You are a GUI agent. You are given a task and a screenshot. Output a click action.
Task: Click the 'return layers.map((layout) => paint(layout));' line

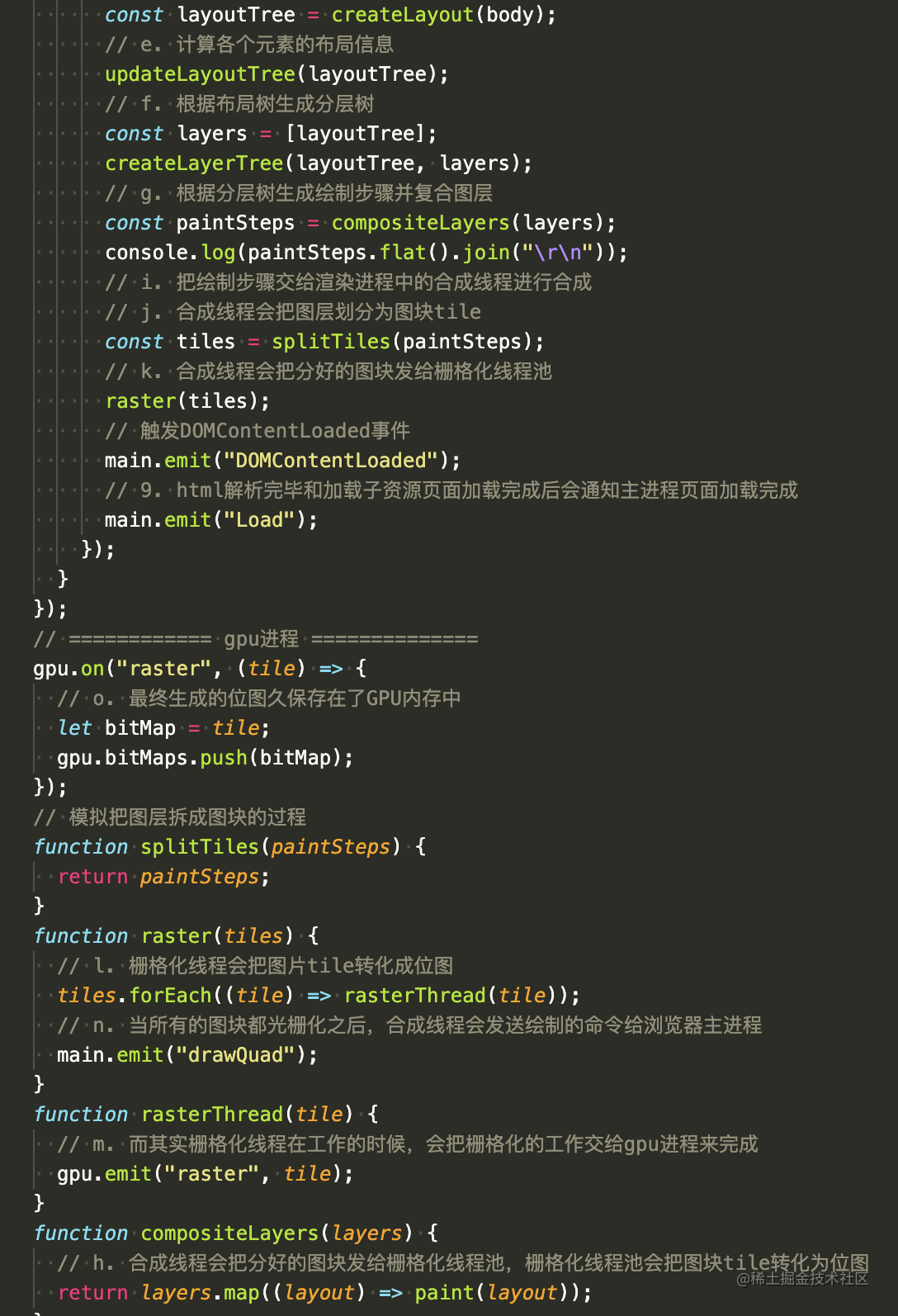coord(324,1293)
